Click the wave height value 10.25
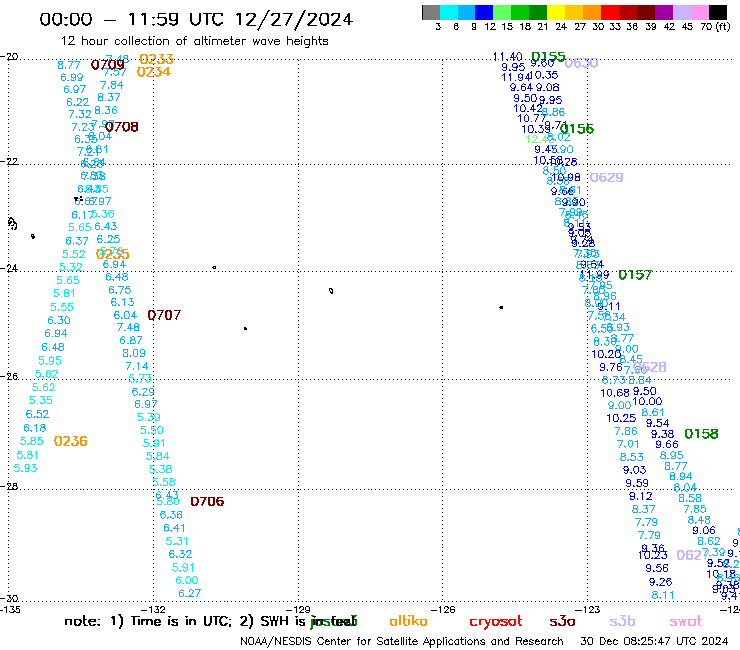Image resolution: width=740 pixels, height=650 pixels. [x=621, y=418]
